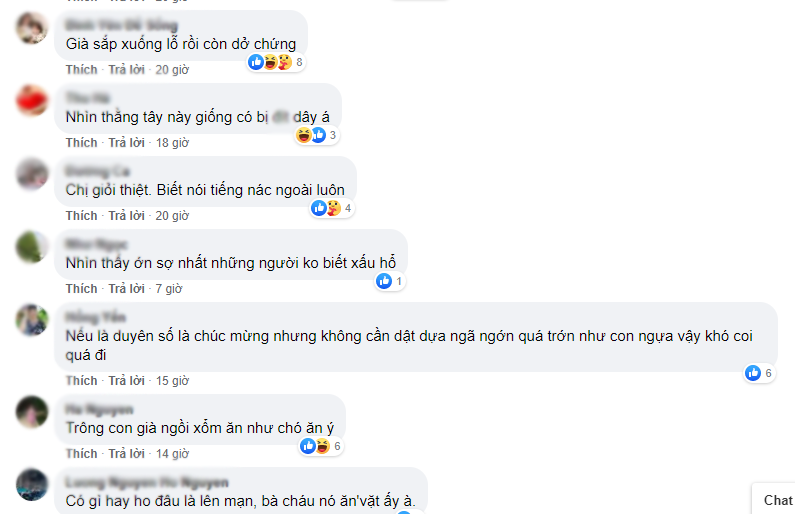View reactions on 'Nhìn thằng tây này' comment
Screen dimensions: 795x514
tap(317, 135)
